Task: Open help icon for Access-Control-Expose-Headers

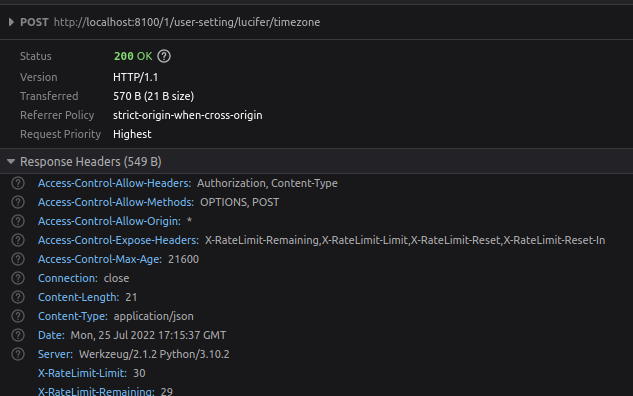Action: (18, 240)
